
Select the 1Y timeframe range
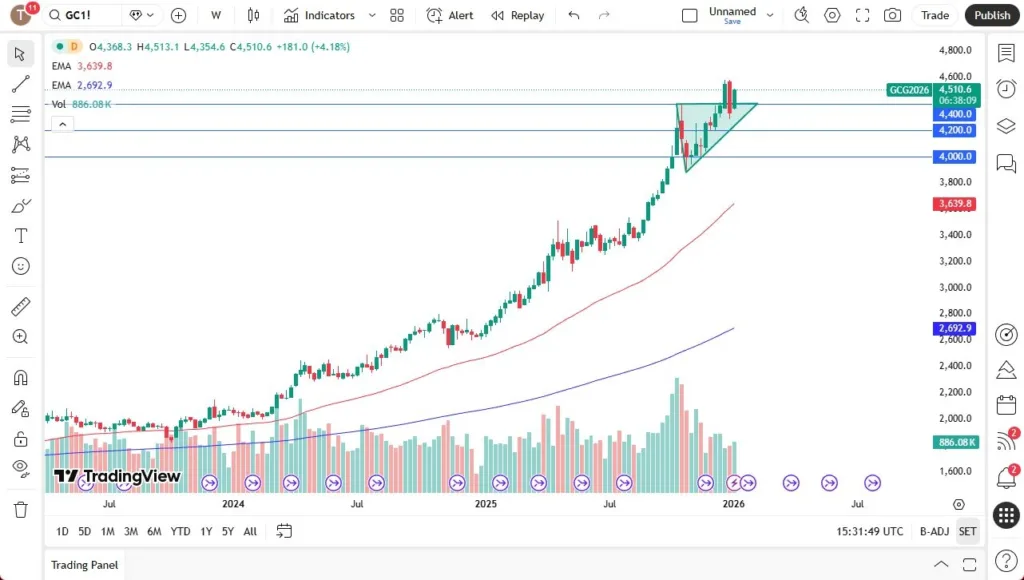pyautogui.click(x=206, y=532)
